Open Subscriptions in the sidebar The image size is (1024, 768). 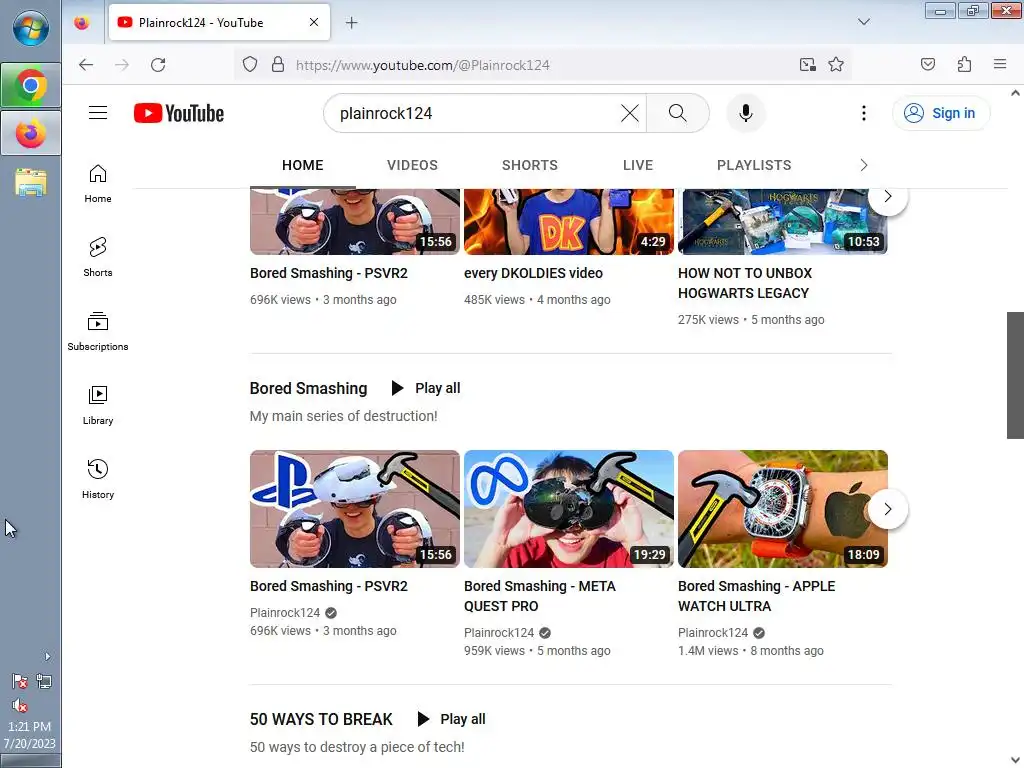tap(98, 332)
